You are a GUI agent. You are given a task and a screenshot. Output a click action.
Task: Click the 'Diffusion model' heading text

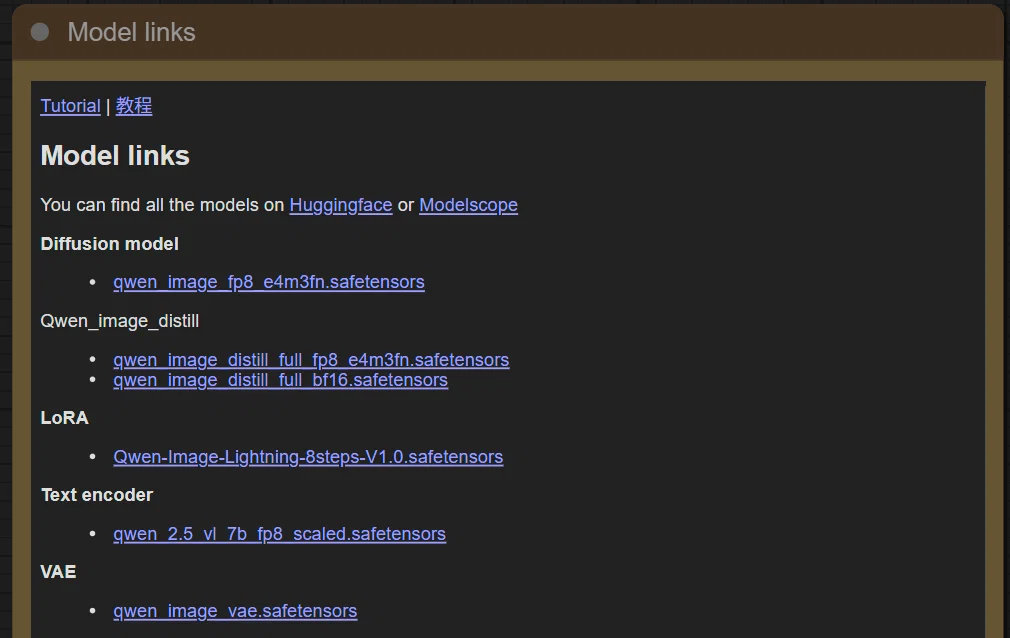(110, 244)
